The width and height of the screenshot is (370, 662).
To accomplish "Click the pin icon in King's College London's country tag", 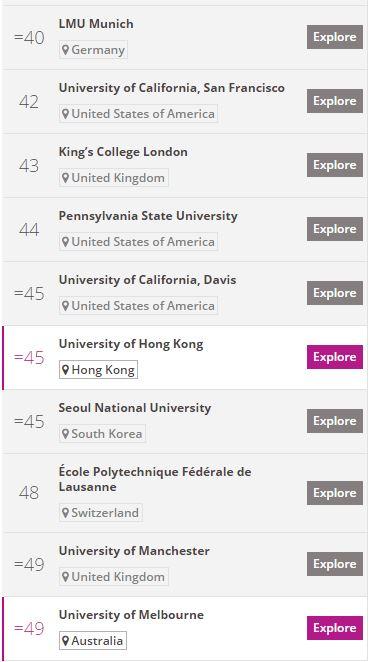I will [65, 178].
